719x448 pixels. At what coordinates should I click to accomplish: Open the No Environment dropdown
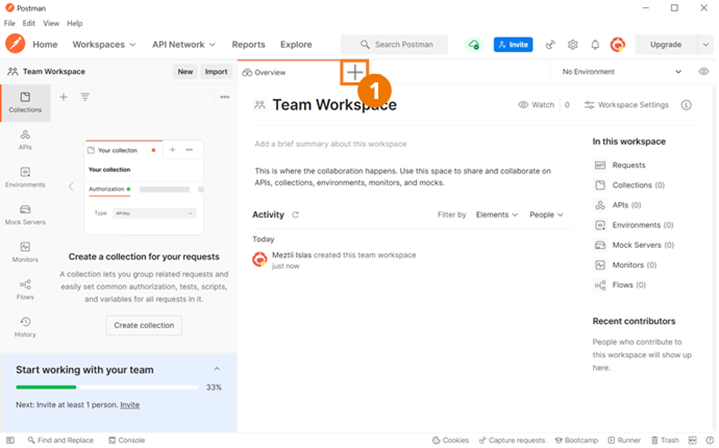(x=622, y=72)
